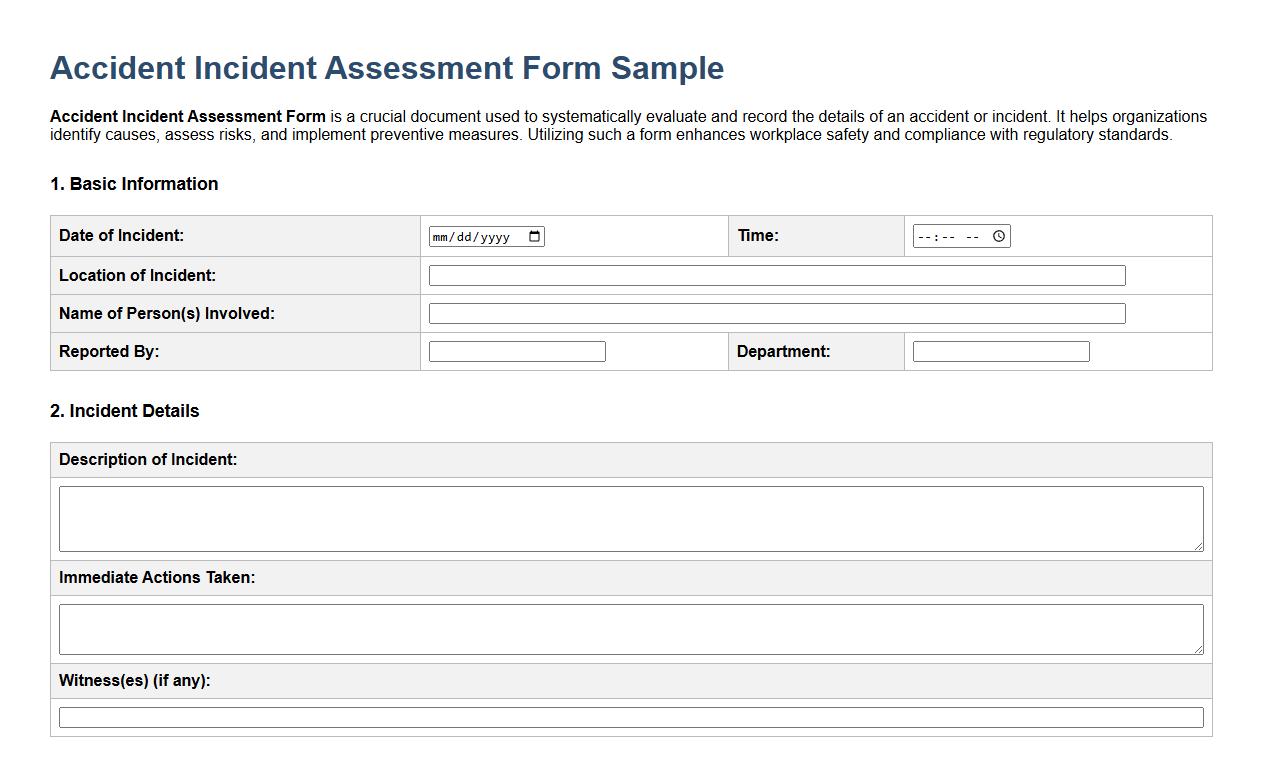Click the Department input field
Viewport: 1263px width, 770px height.
click(999, 350)
